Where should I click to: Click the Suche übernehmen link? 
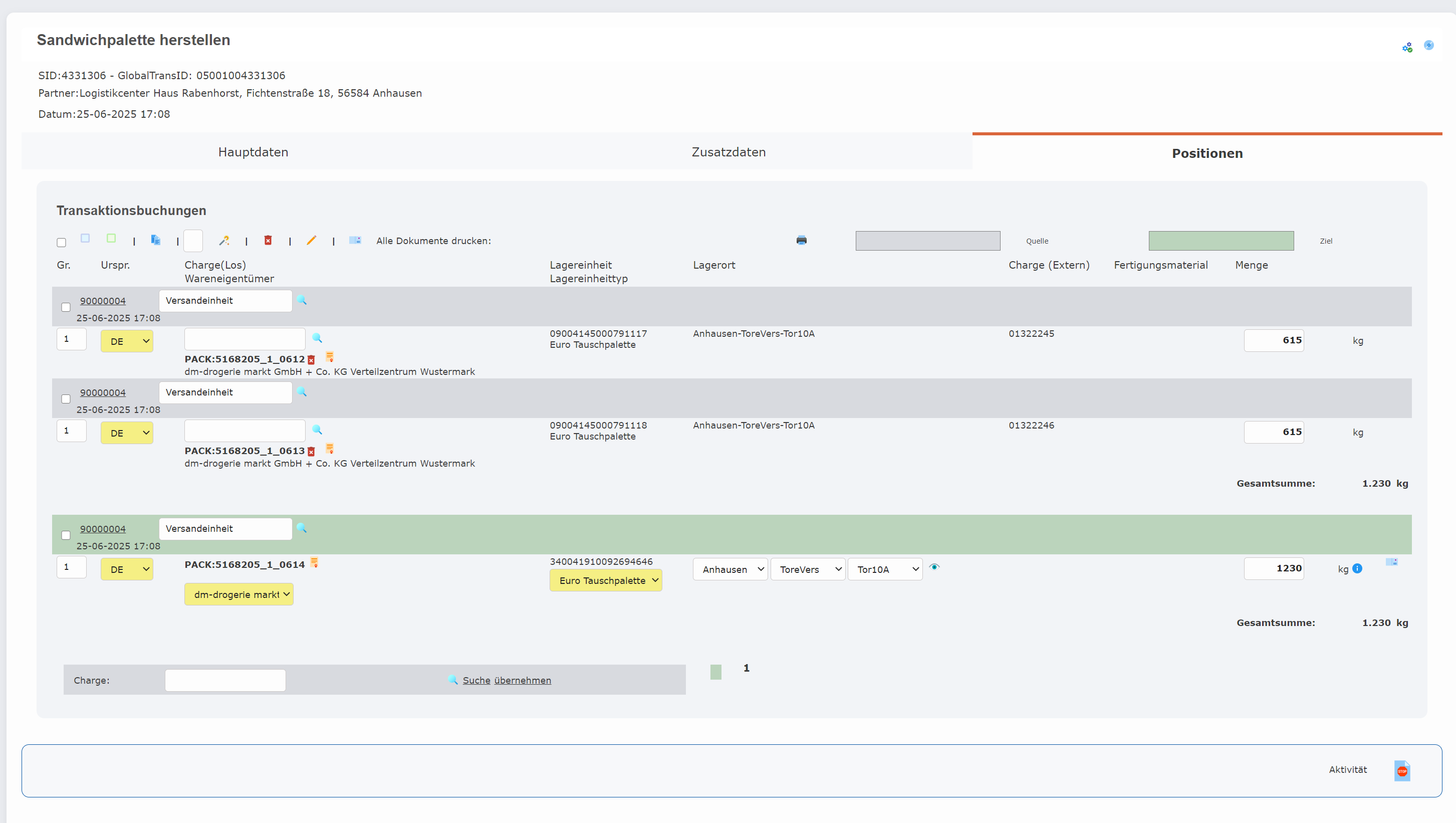point(507,680)
